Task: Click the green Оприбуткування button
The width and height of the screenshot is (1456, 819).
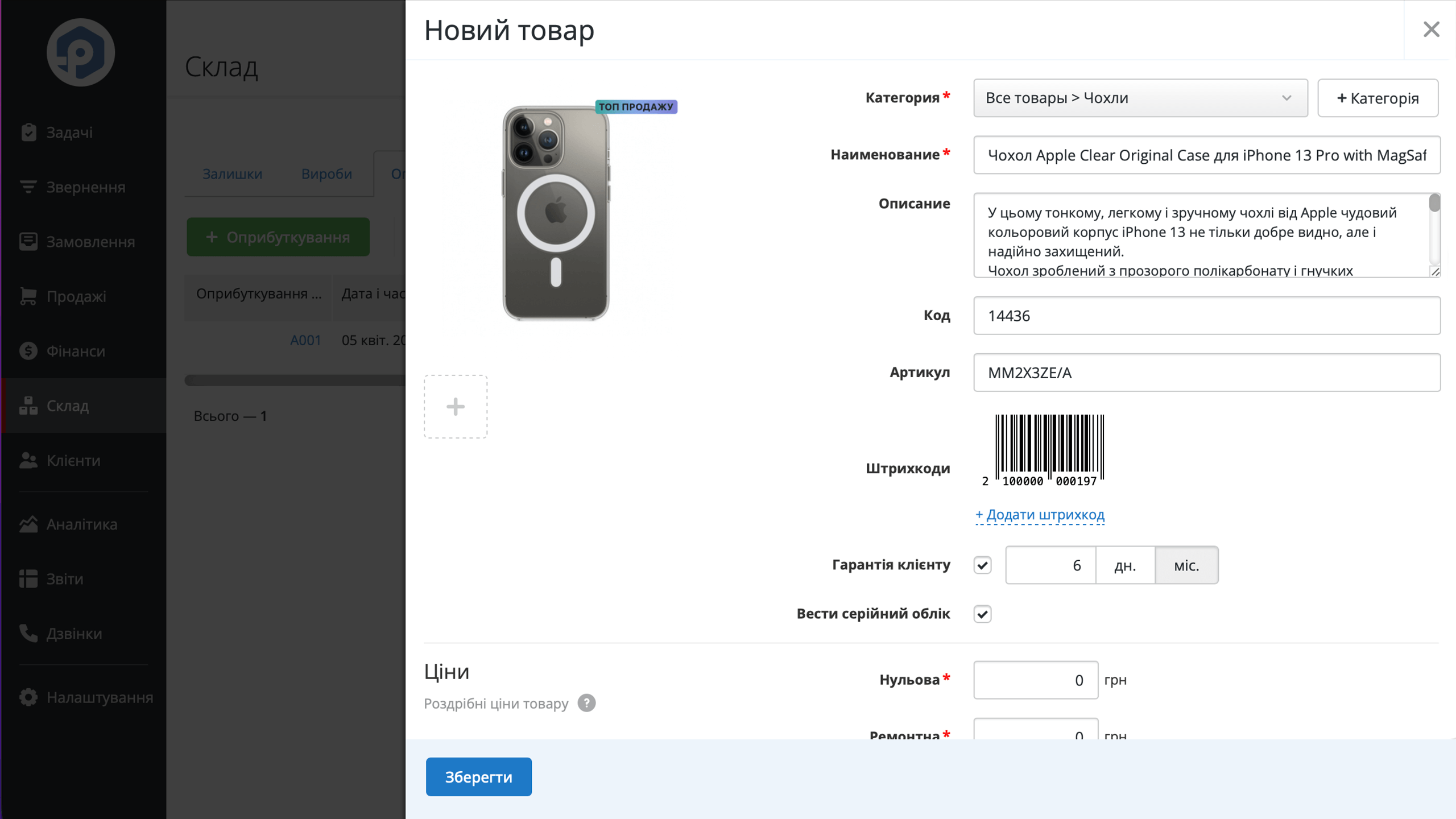Action: [278, 237]
